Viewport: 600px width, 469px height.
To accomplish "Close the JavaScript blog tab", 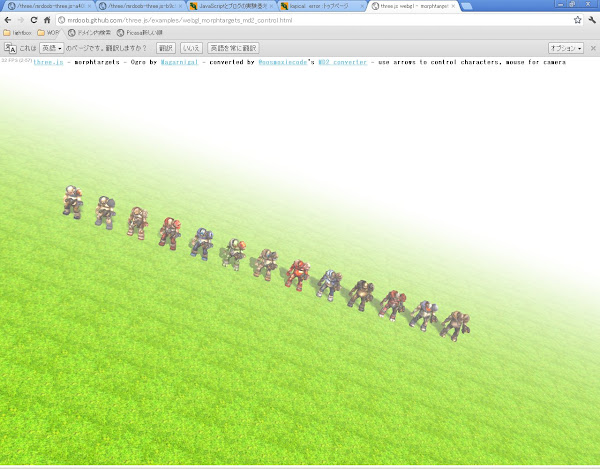I will [271, 6].
